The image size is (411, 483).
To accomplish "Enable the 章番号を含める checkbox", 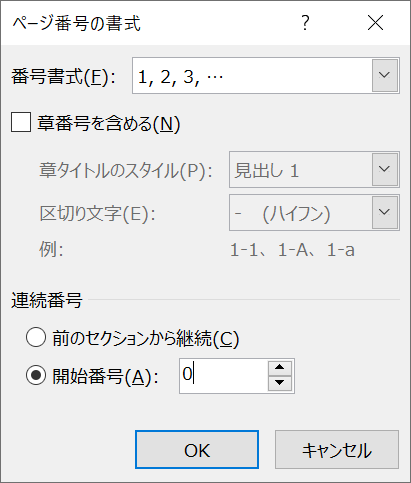I will (x=21, y=123).
